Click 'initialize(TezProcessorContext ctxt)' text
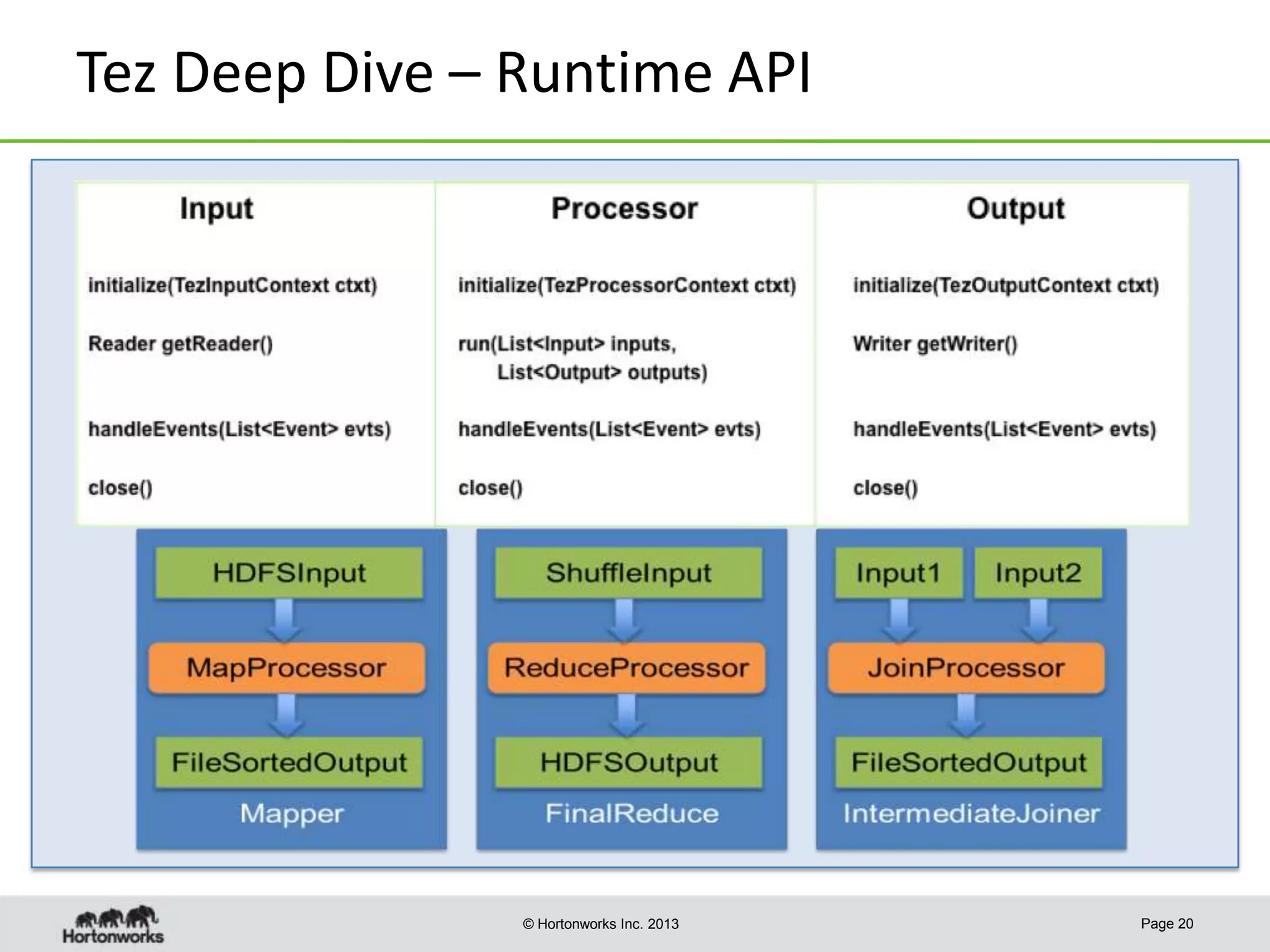 [627, 286]
